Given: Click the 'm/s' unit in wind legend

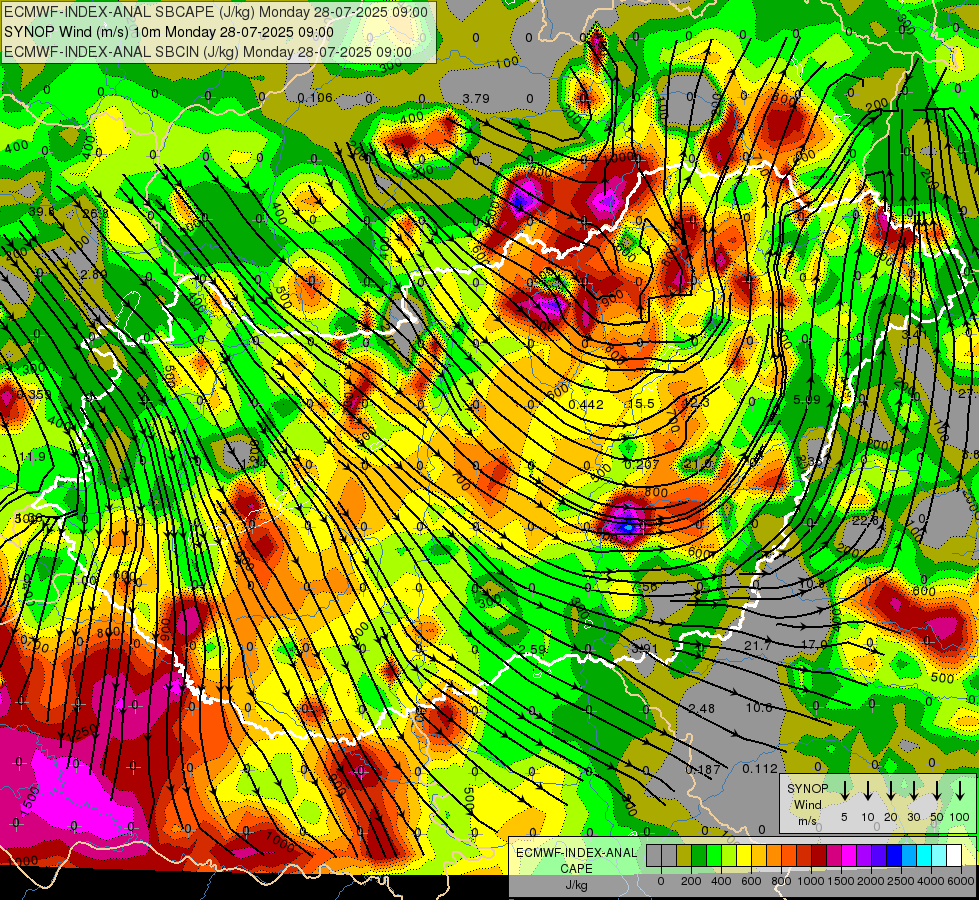Looking at the screenshot, I should tap(807, 821).
